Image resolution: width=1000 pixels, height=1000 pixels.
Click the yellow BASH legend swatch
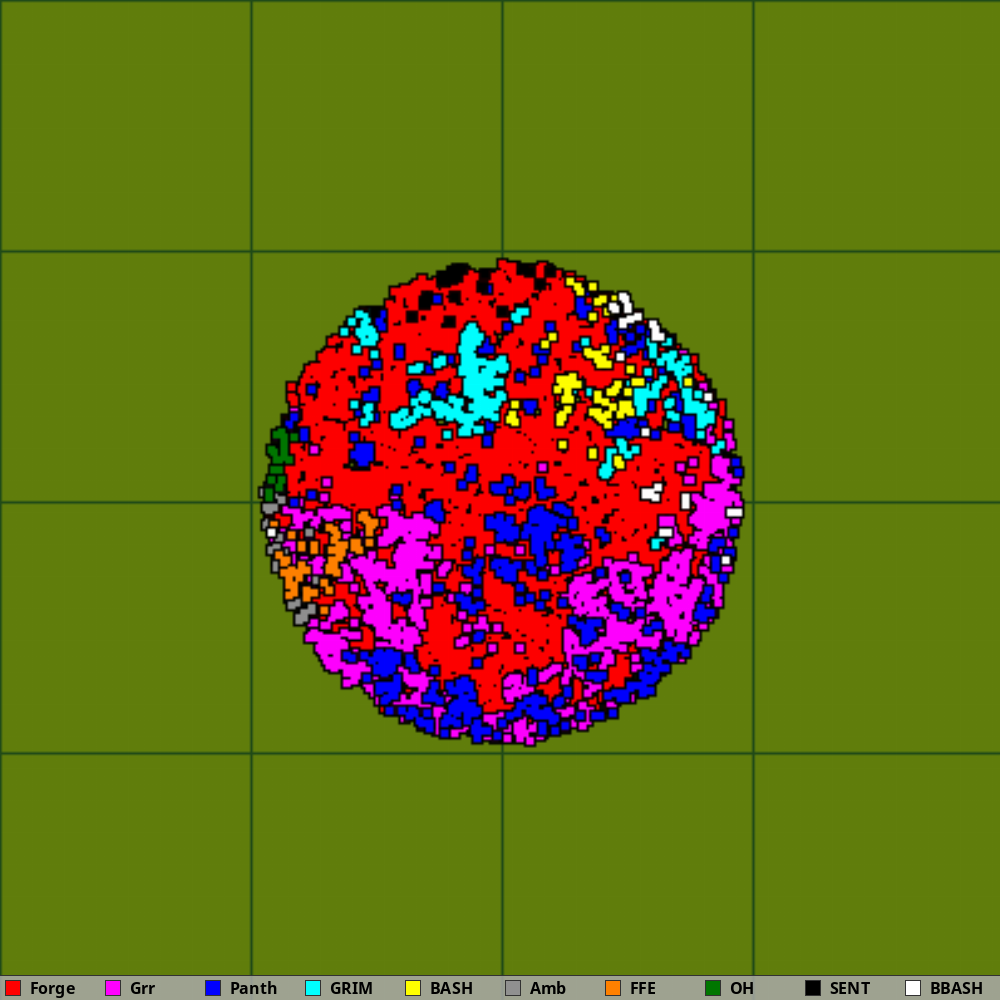[x=413, y=988]
